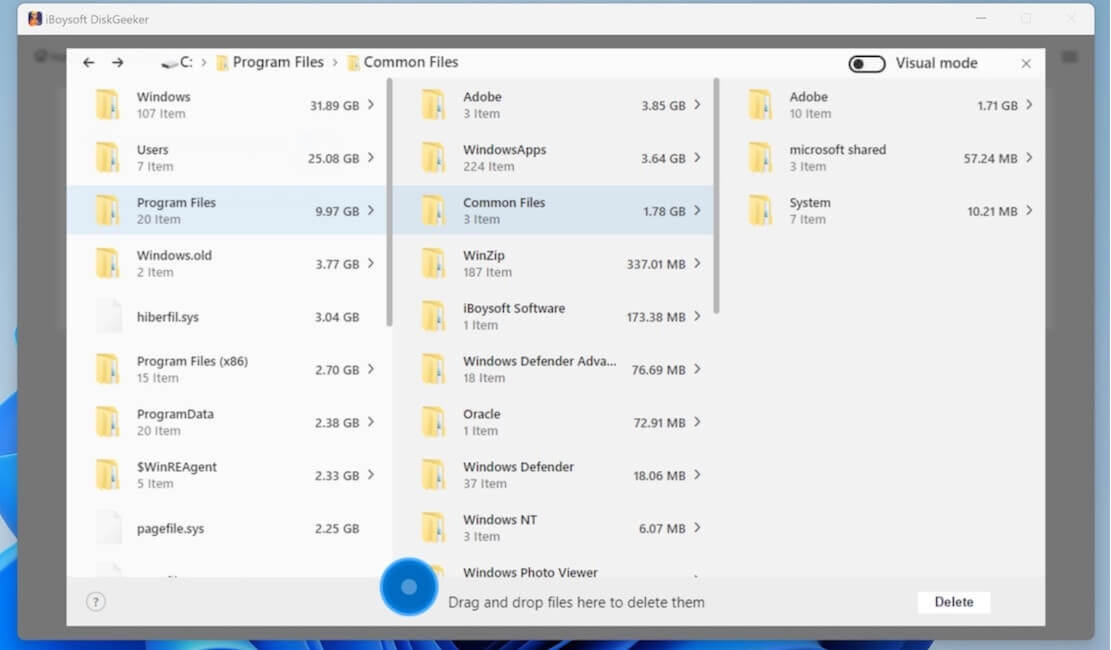Expand the Users folder chevron

(x=371, y=158)
